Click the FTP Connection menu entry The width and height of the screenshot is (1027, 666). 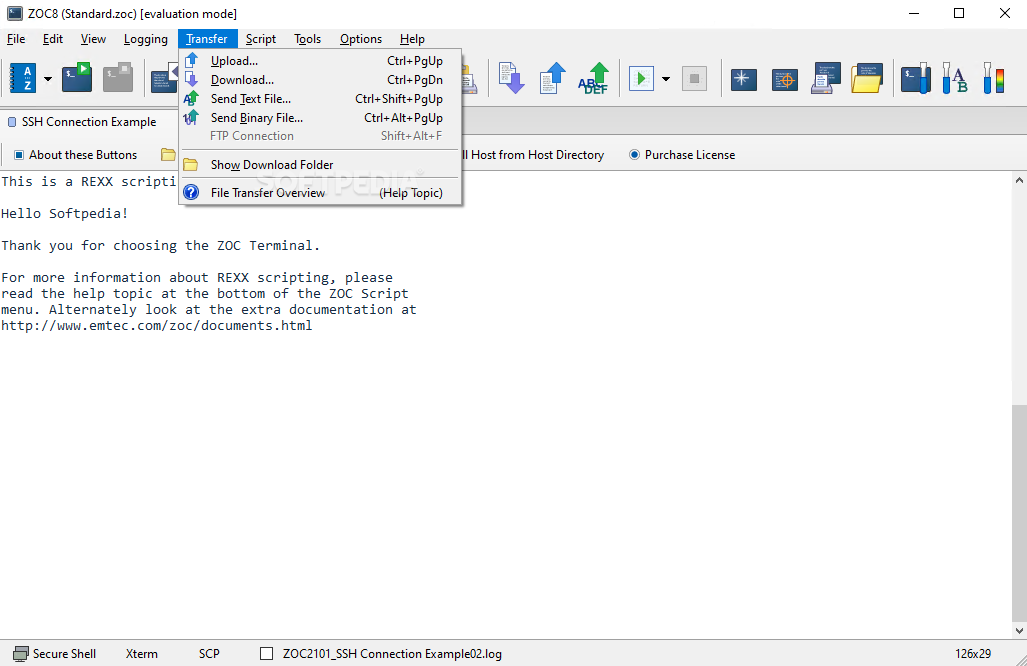coord(320,136)
